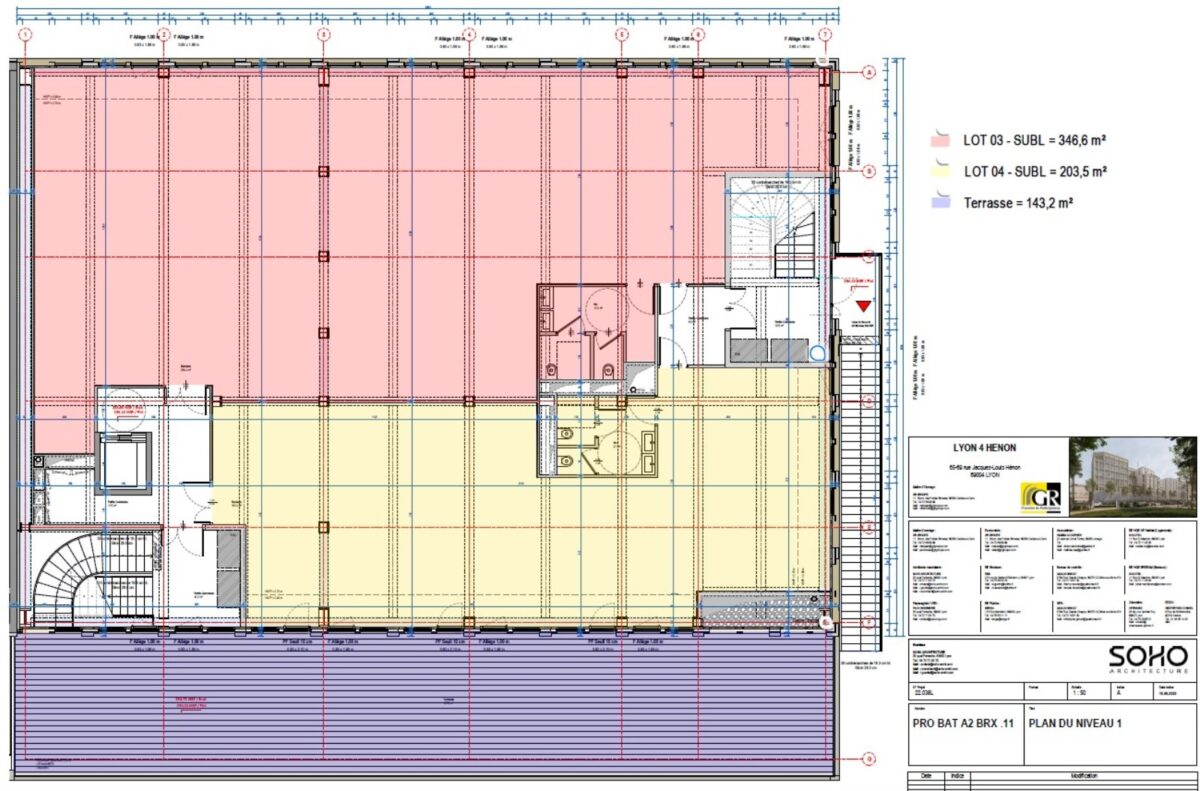This screenshot has height=791, width=1200.
Task: Click the yellow LOT 04 legend color swatch
Action: tap(939, 172)
